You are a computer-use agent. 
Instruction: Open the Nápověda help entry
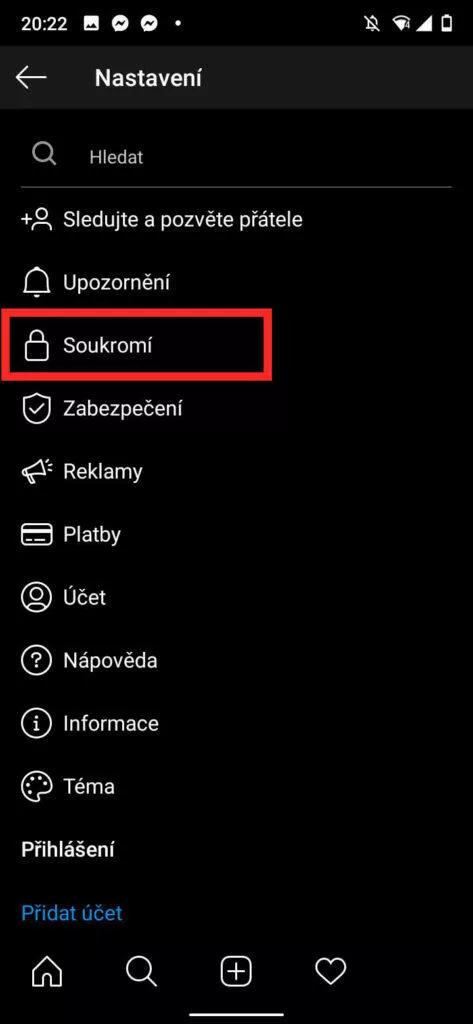click(236, 660)
